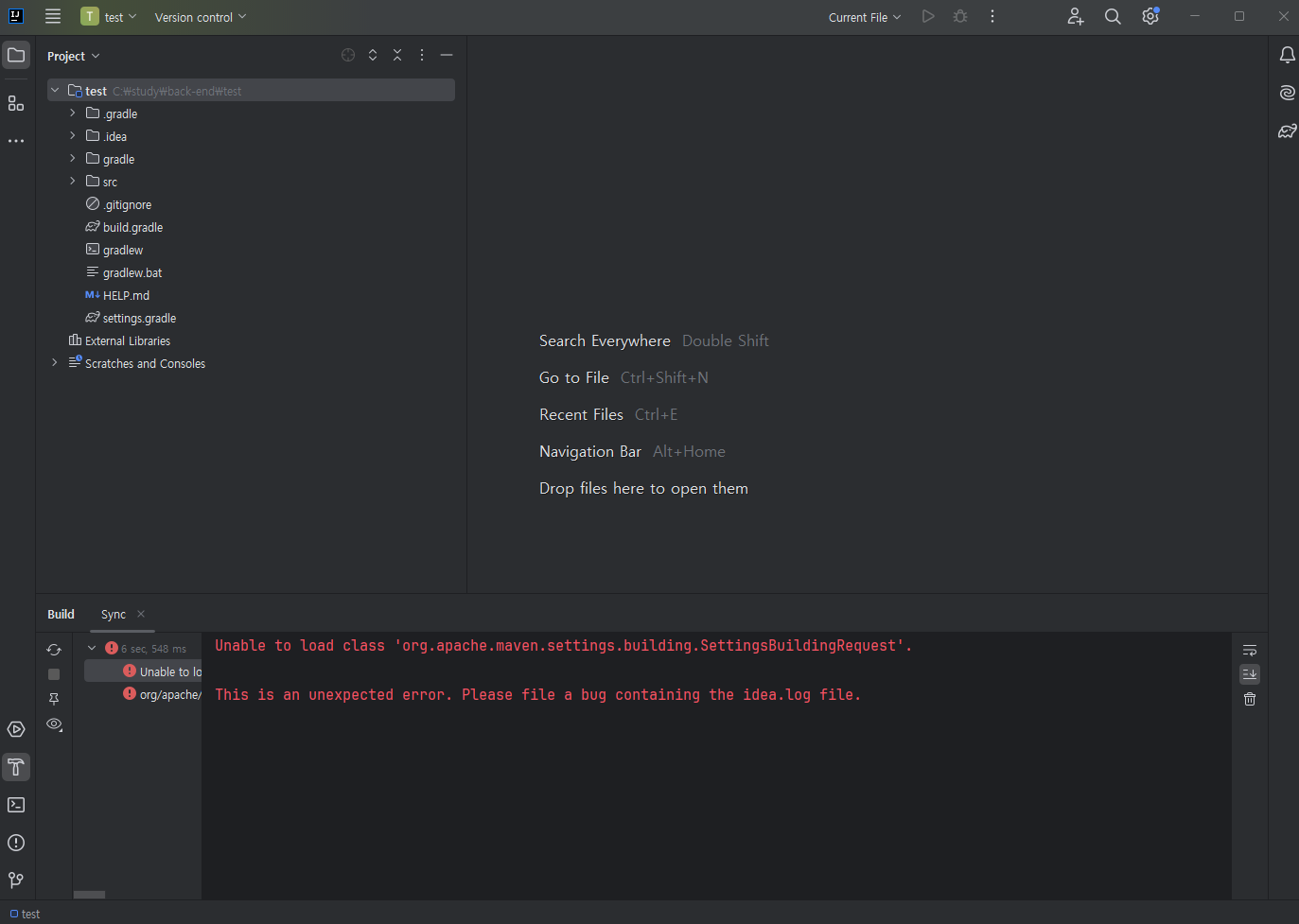
Task: Switch to the Build tab
Action: (61, 614)
